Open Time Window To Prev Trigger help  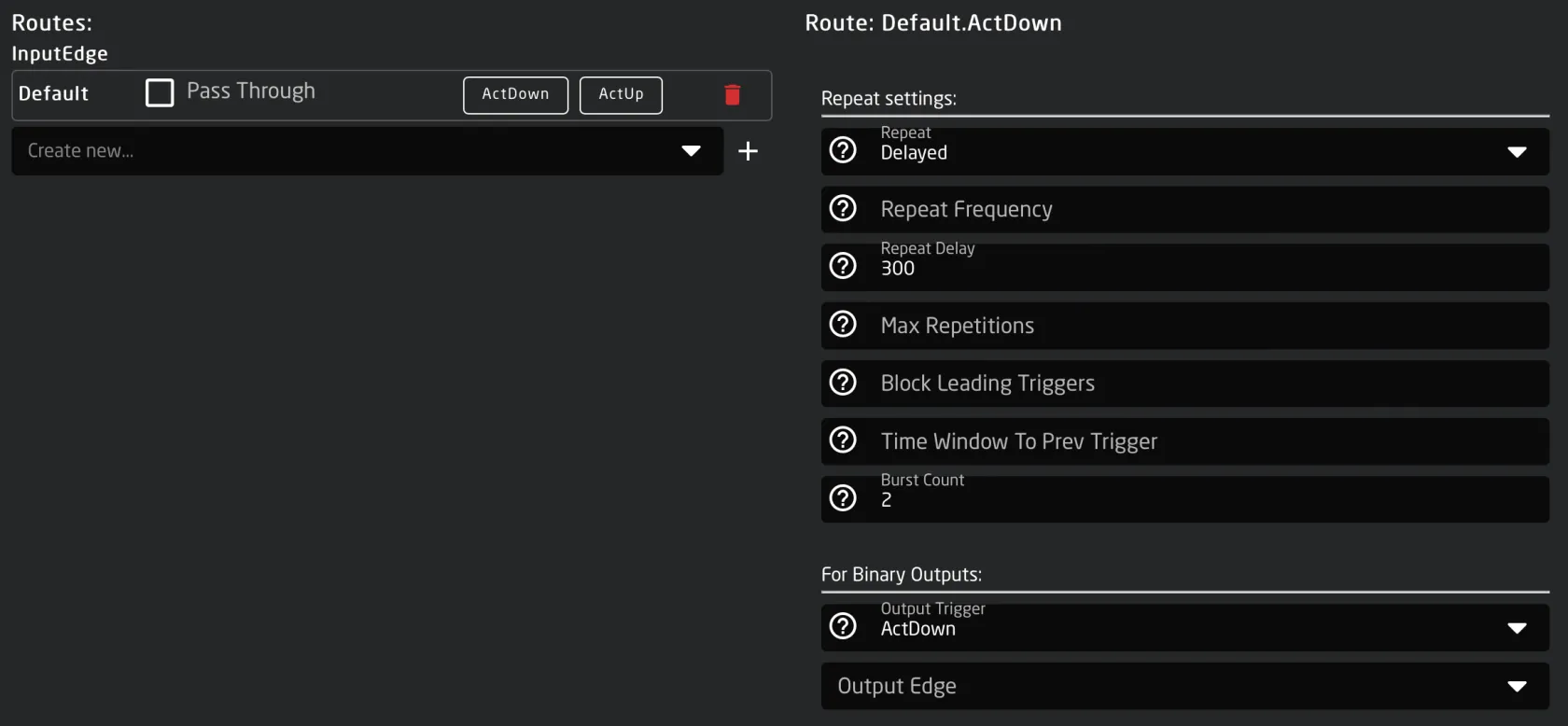tap(843, 440)
